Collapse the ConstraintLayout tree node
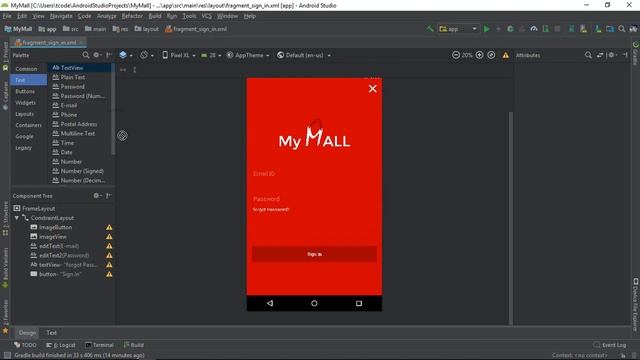Viewport: 640px width, 360px height. point(17,218)
